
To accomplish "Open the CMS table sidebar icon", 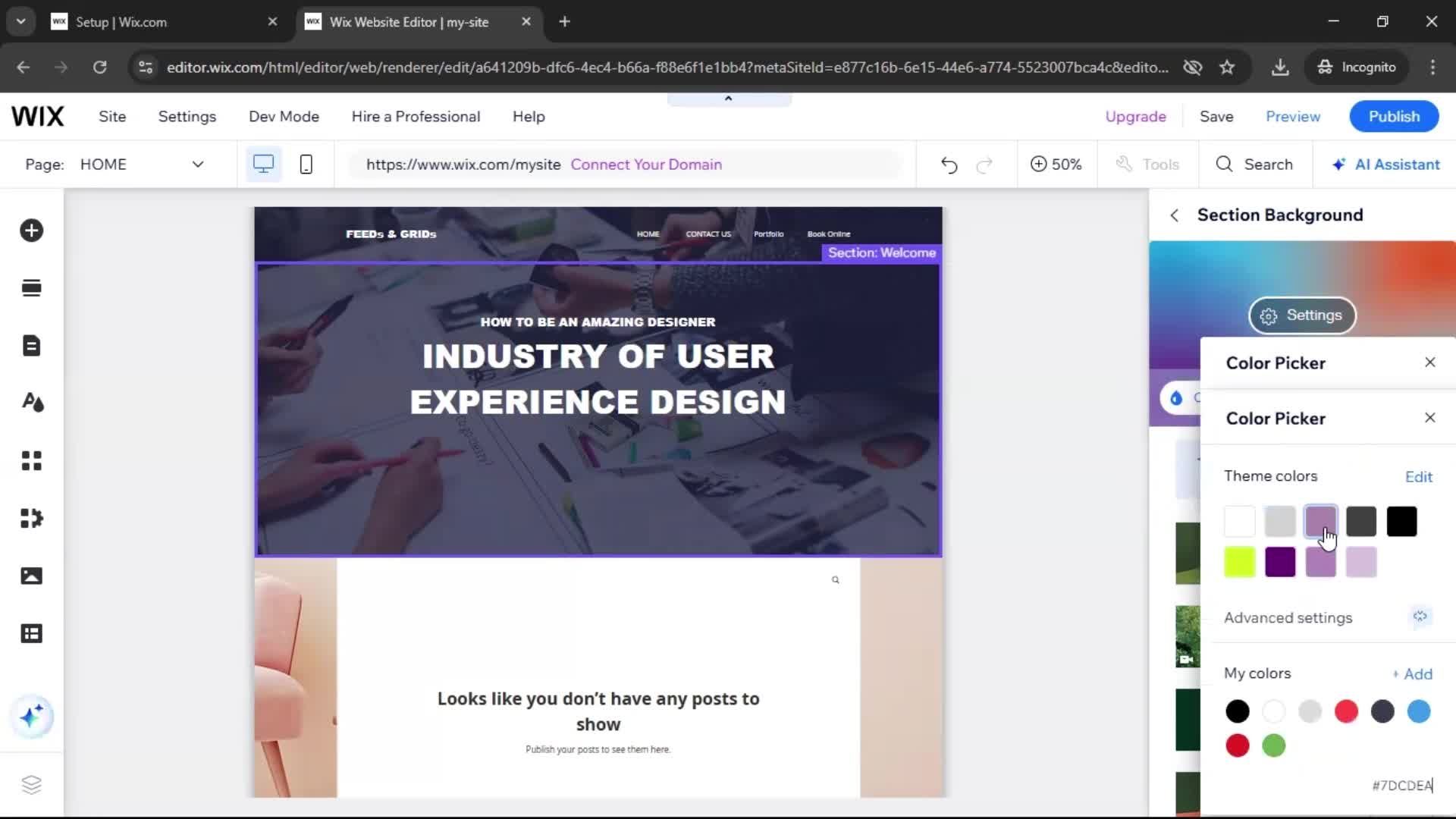I will point(31,633).
